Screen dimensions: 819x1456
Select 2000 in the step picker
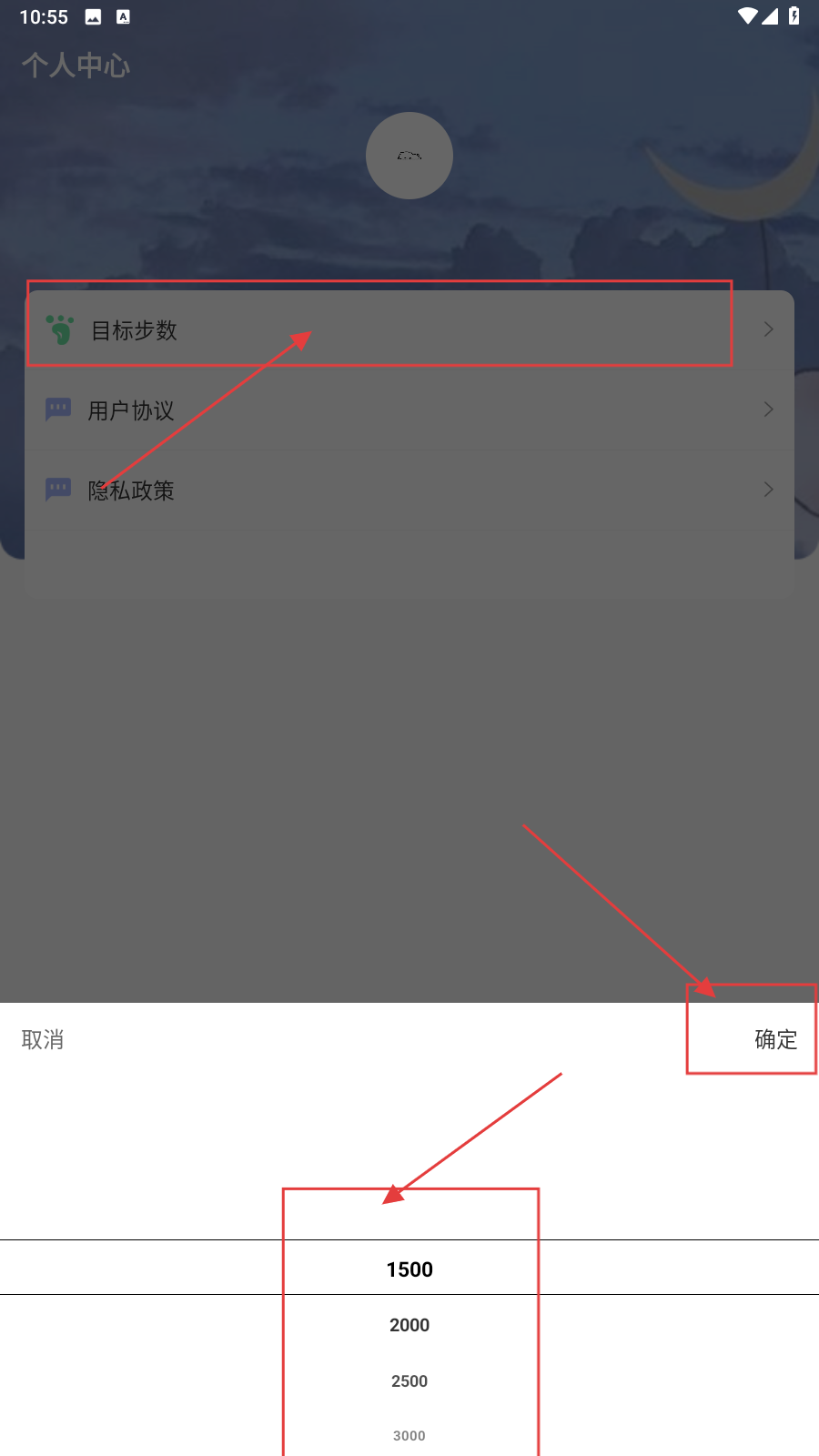pyautogui.click(x=409, y=1325)
